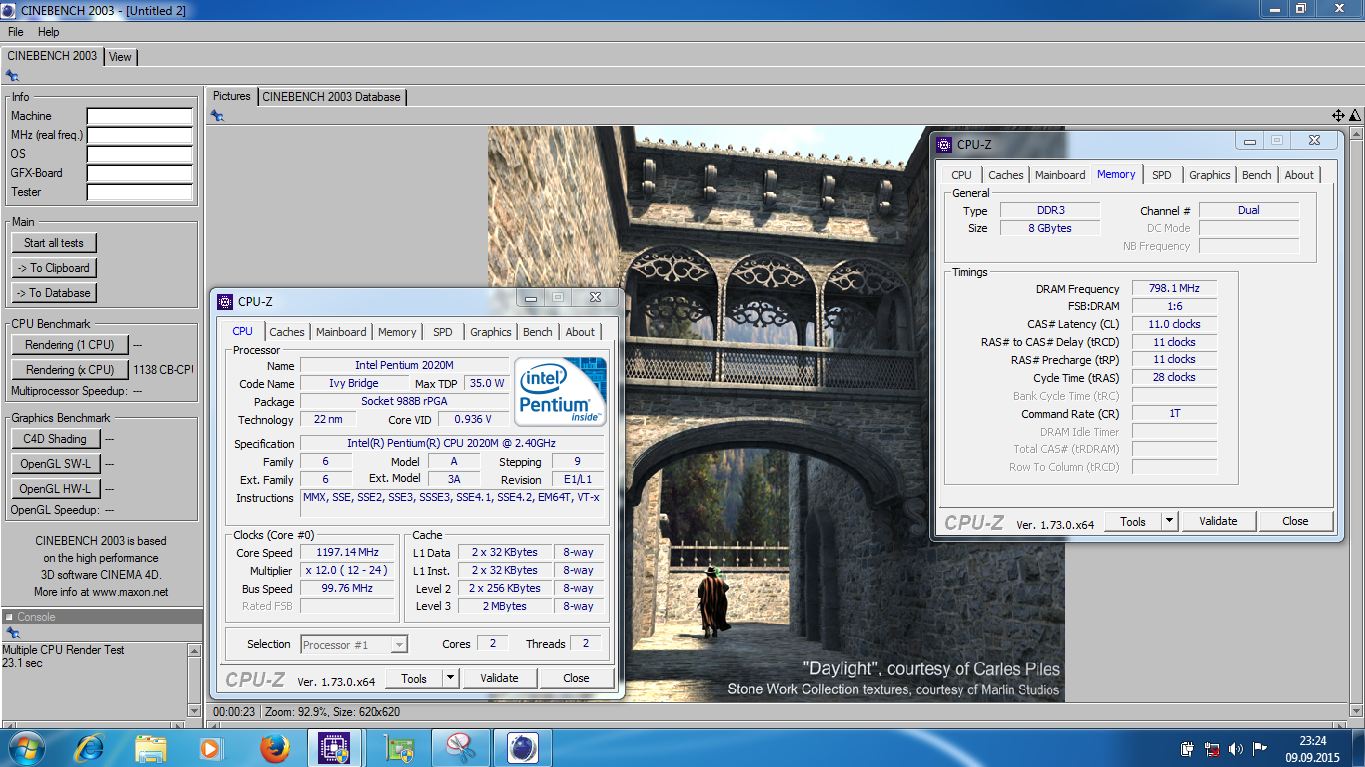
Task: Click into the Tester input field
Action: [140, 193]
